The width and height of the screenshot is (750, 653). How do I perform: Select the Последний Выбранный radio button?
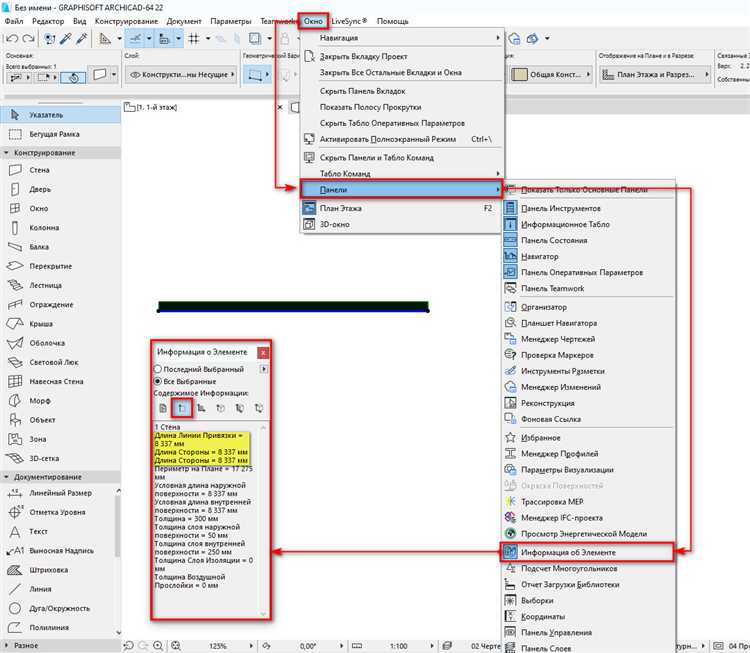click(x=158, y=369)
